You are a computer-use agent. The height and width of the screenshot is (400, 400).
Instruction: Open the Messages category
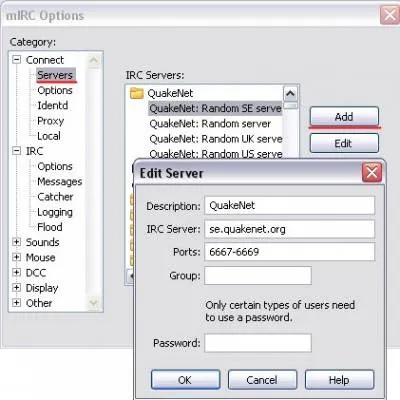click(60, 182)
